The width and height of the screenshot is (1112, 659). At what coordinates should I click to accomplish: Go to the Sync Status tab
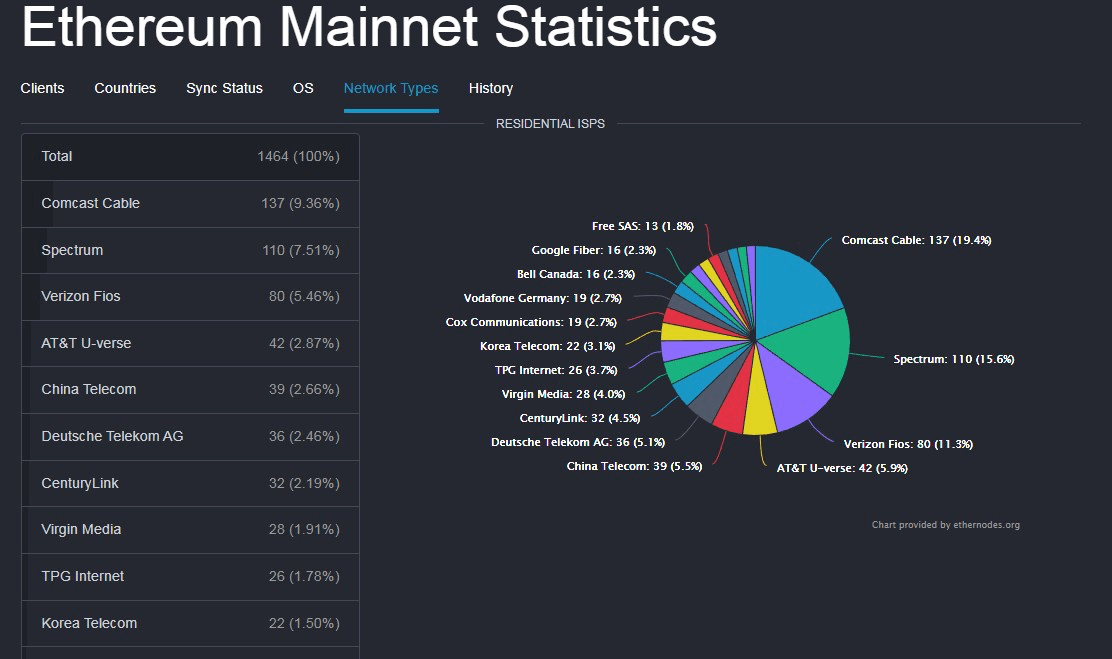tap(224, 88)
